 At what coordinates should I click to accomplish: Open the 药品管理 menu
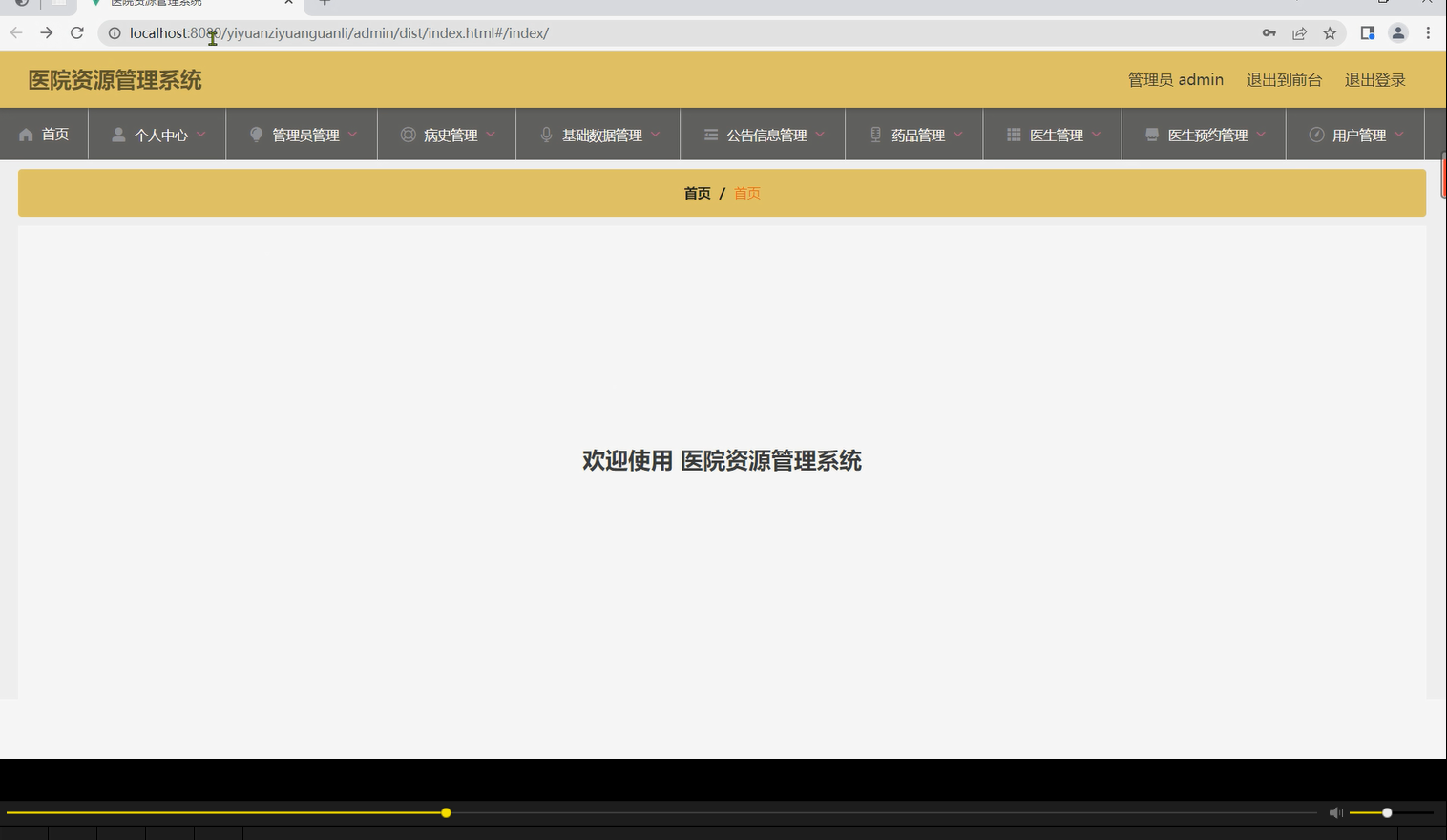[x=914, y=135]
